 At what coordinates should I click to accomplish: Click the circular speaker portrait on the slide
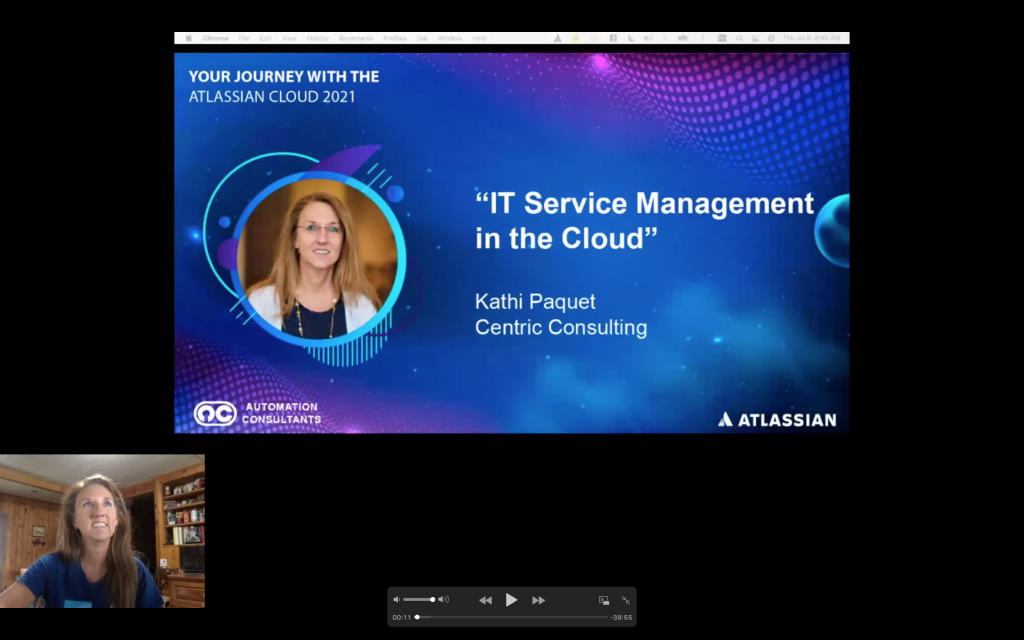pos(318,257)
